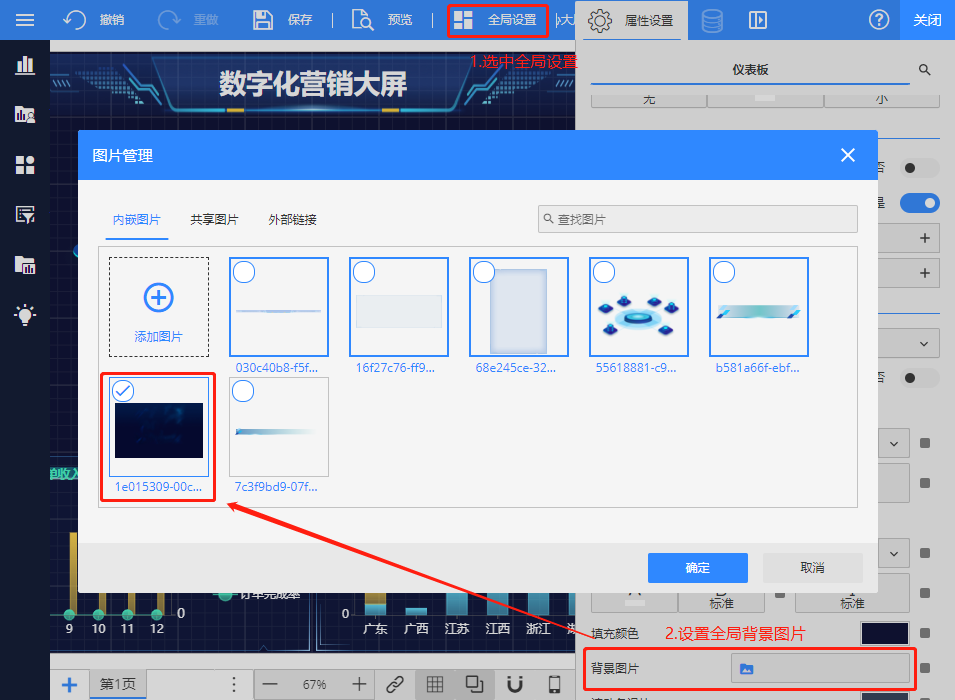Click the 全局设置 global settings button
955x700 pixels.
click(498, 20)
